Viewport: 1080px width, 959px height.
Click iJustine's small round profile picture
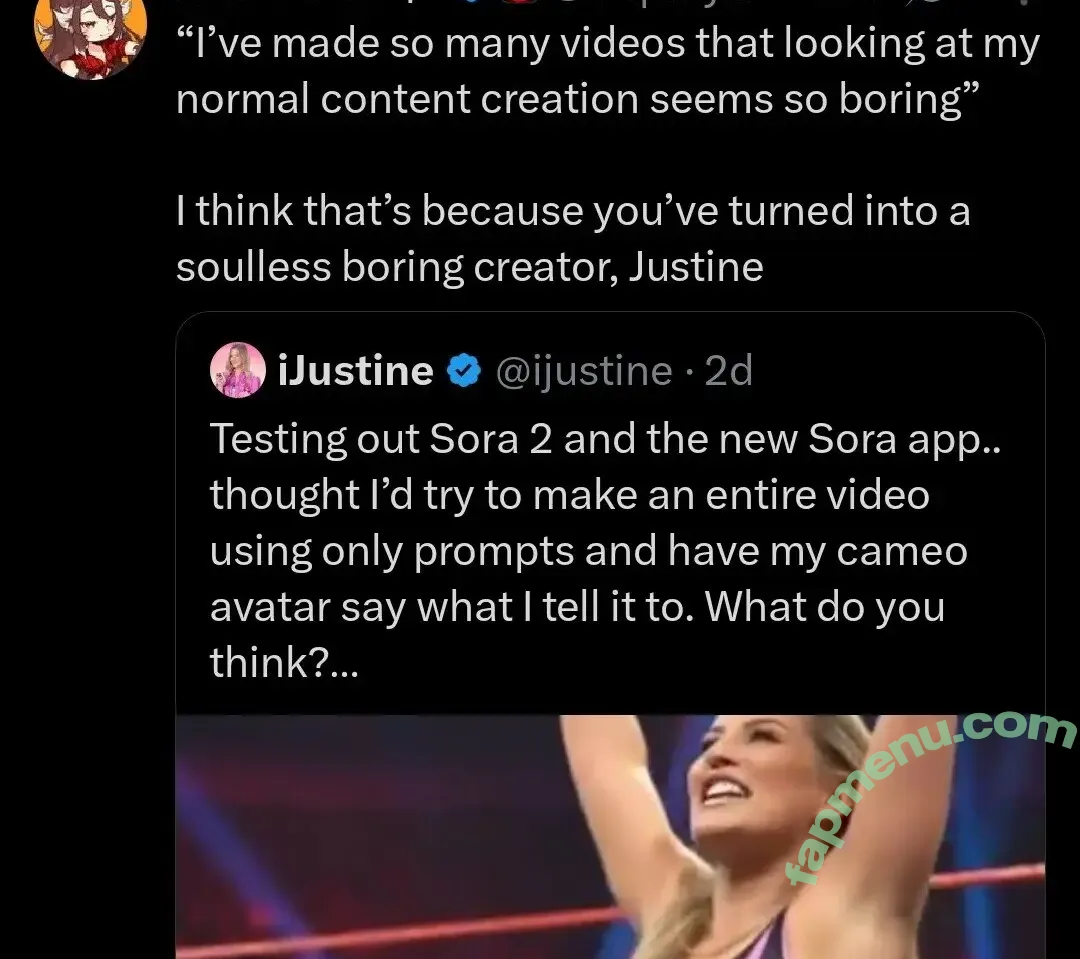click(x=237, y=371)
